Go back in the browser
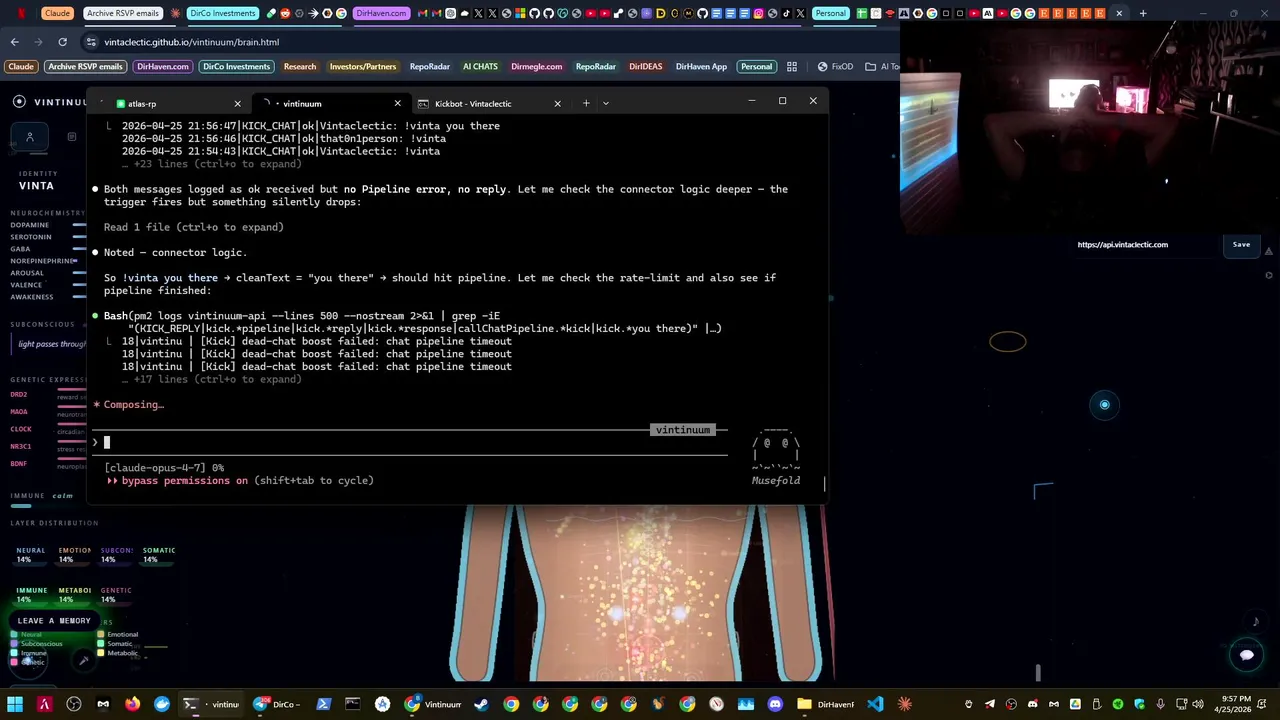1280x720 pixels. coord(14,42)
